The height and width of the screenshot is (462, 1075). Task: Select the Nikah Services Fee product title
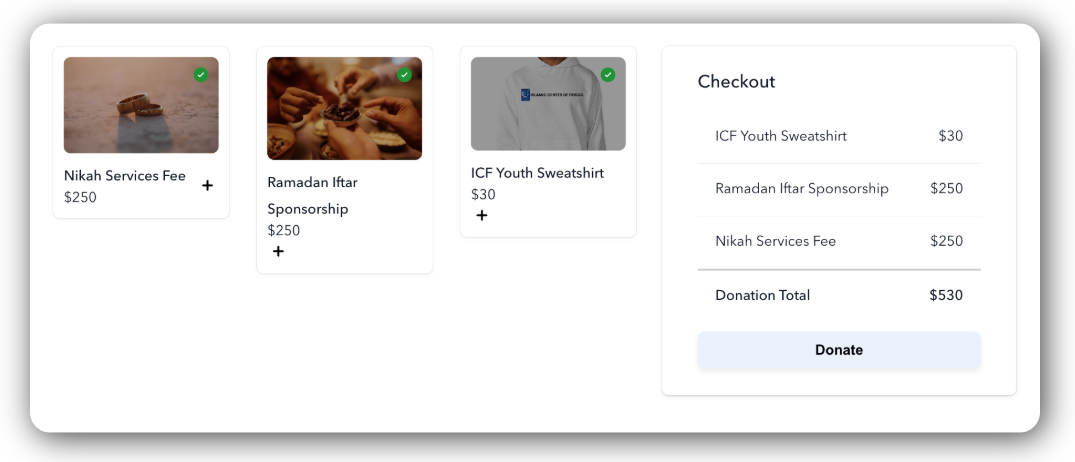tap(125, 175)
